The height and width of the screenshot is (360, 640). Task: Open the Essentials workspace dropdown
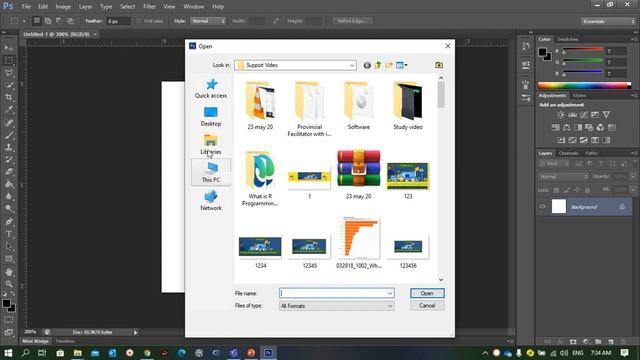click(x=608, y=21)
